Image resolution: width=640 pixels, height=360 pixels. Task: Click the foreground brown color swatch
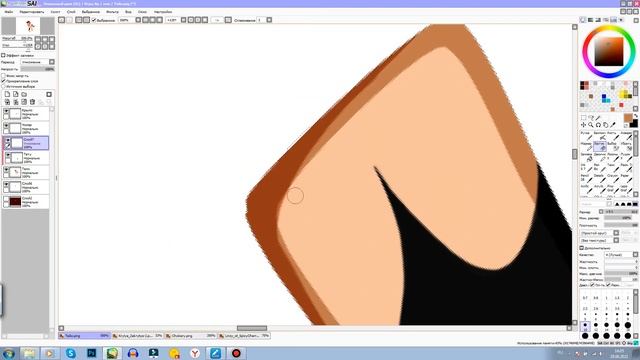point(628,118)
